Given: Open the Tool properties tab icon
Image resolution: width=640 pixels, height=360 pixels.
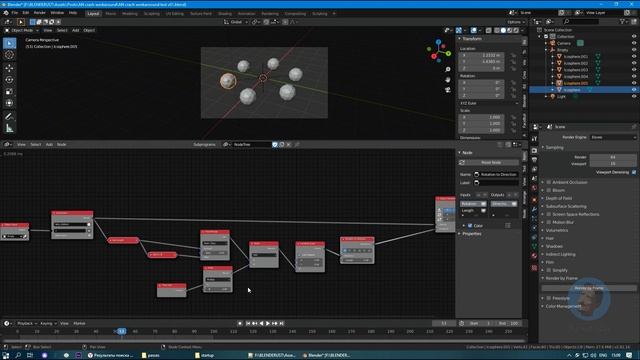Looking at the screenshot, I should coord(534,139).
